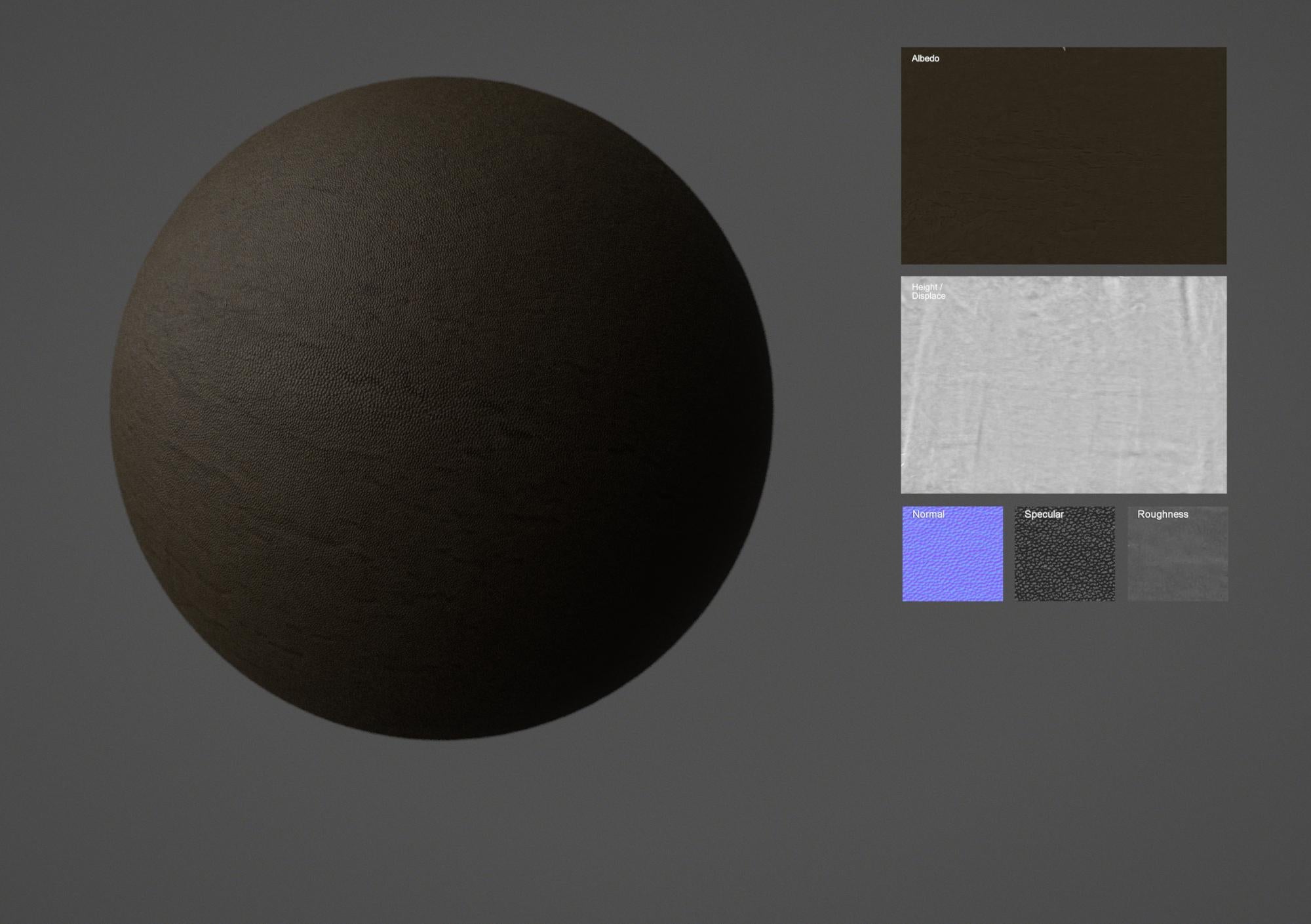This screenshot has height=924, width=1311.
Task: Select the Roughness map thumbnail
Action: [x=1177, y=553]
